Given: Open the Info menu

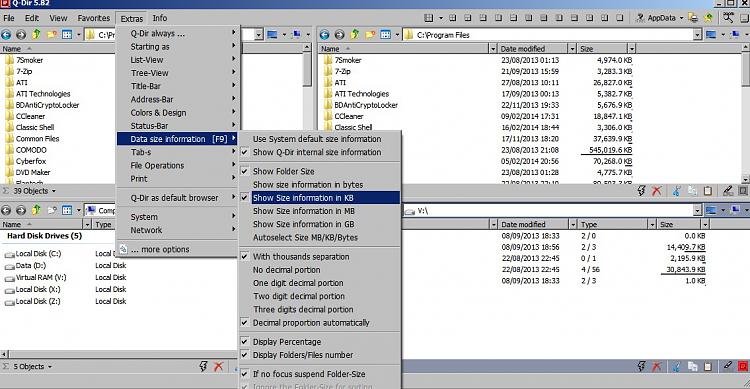Looking at the screenshot, I should 160,18.
